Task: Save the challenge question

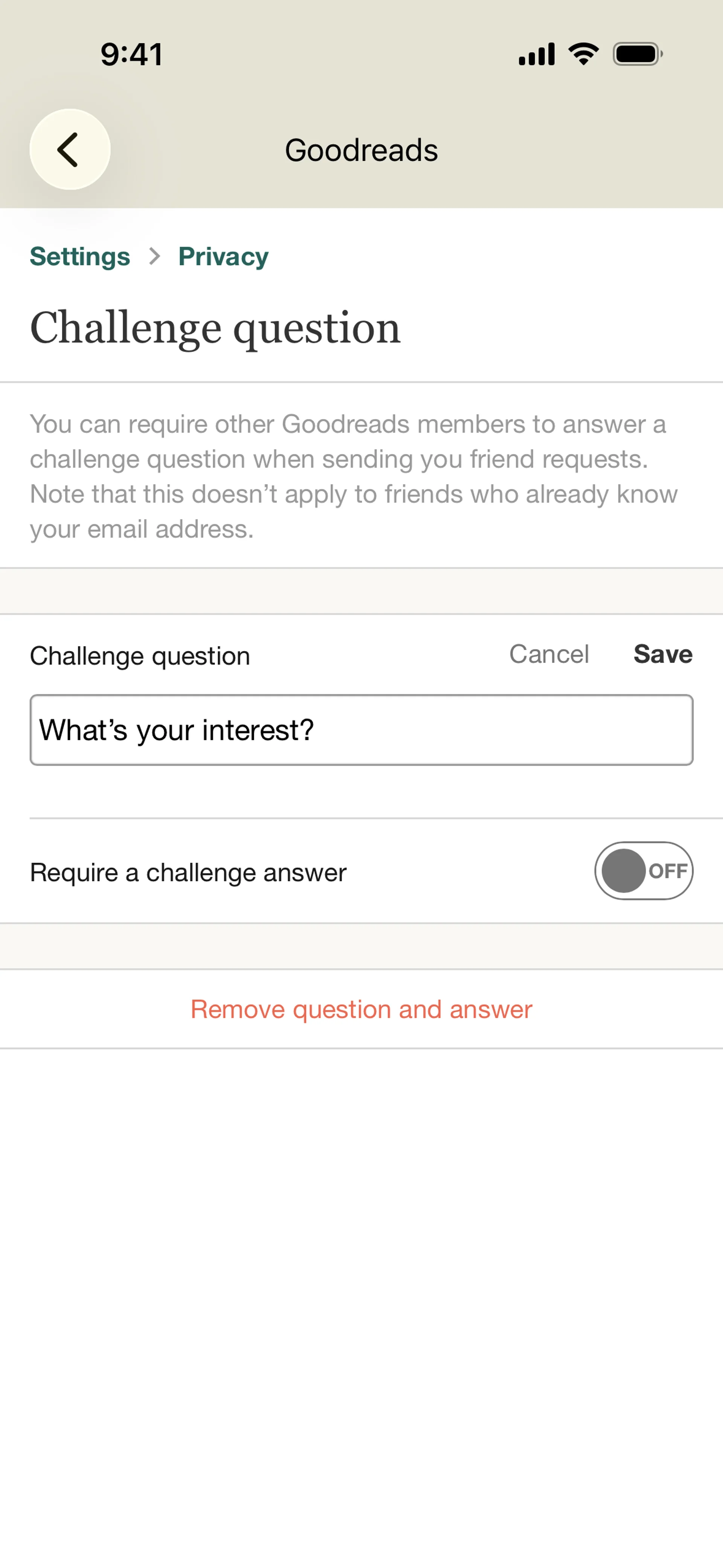Action: pyautogui.click(x=662, y=654)
